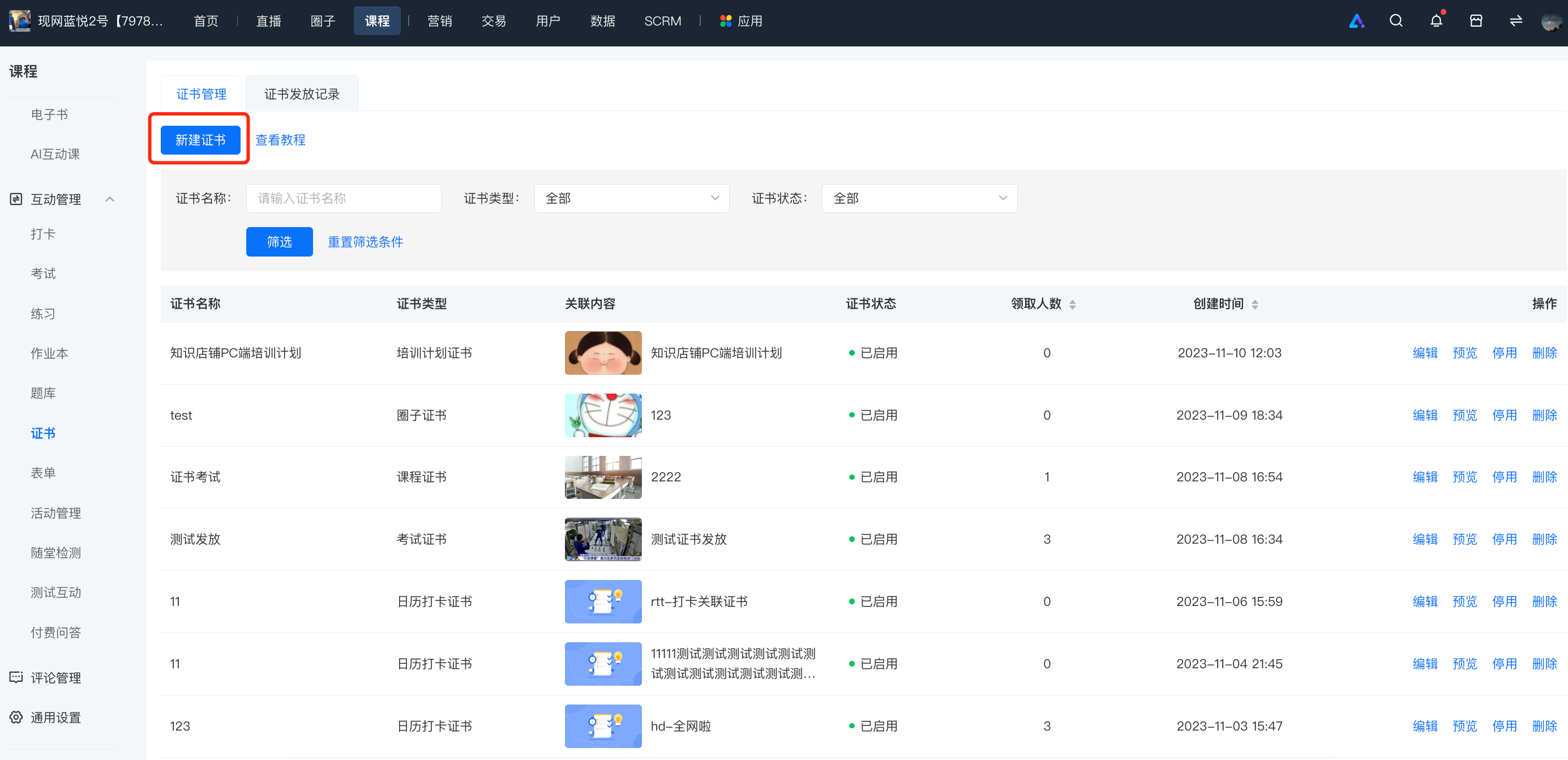Image resolution: width=1568 pixels, height=760 pixels.
Task: Click the Doraemon thumbnail for test
Action: coord(603,415)
